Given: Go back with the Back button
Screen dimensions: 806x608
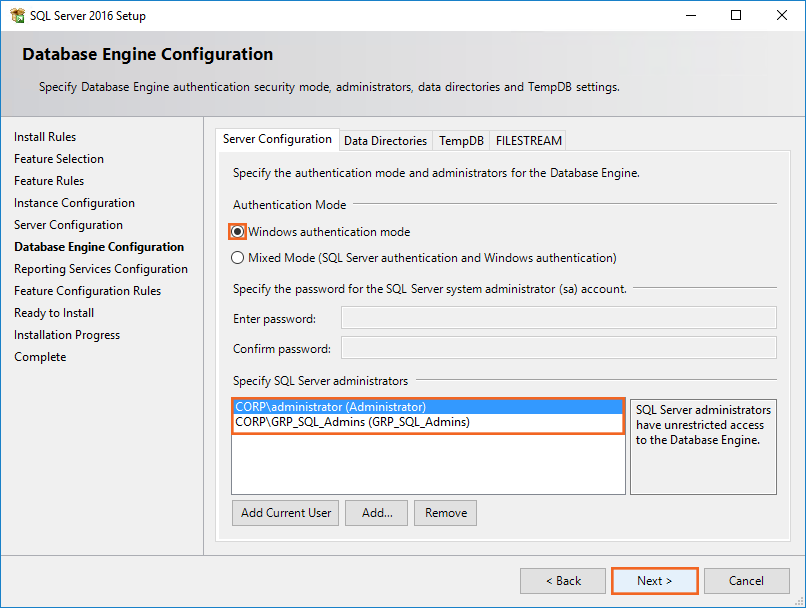Looking at the screenshot, I should (x=563, y=581).
